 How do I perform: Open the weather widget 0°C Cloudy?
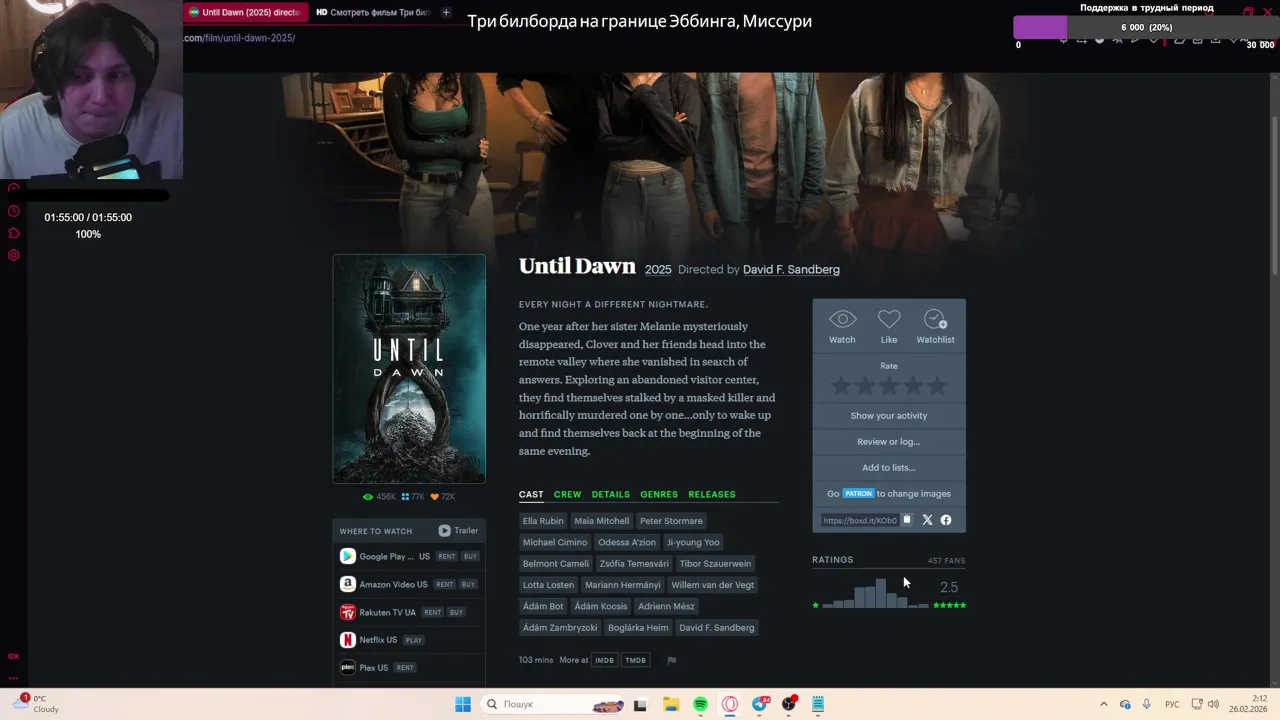pyautogui.click(x=36, y=704)
